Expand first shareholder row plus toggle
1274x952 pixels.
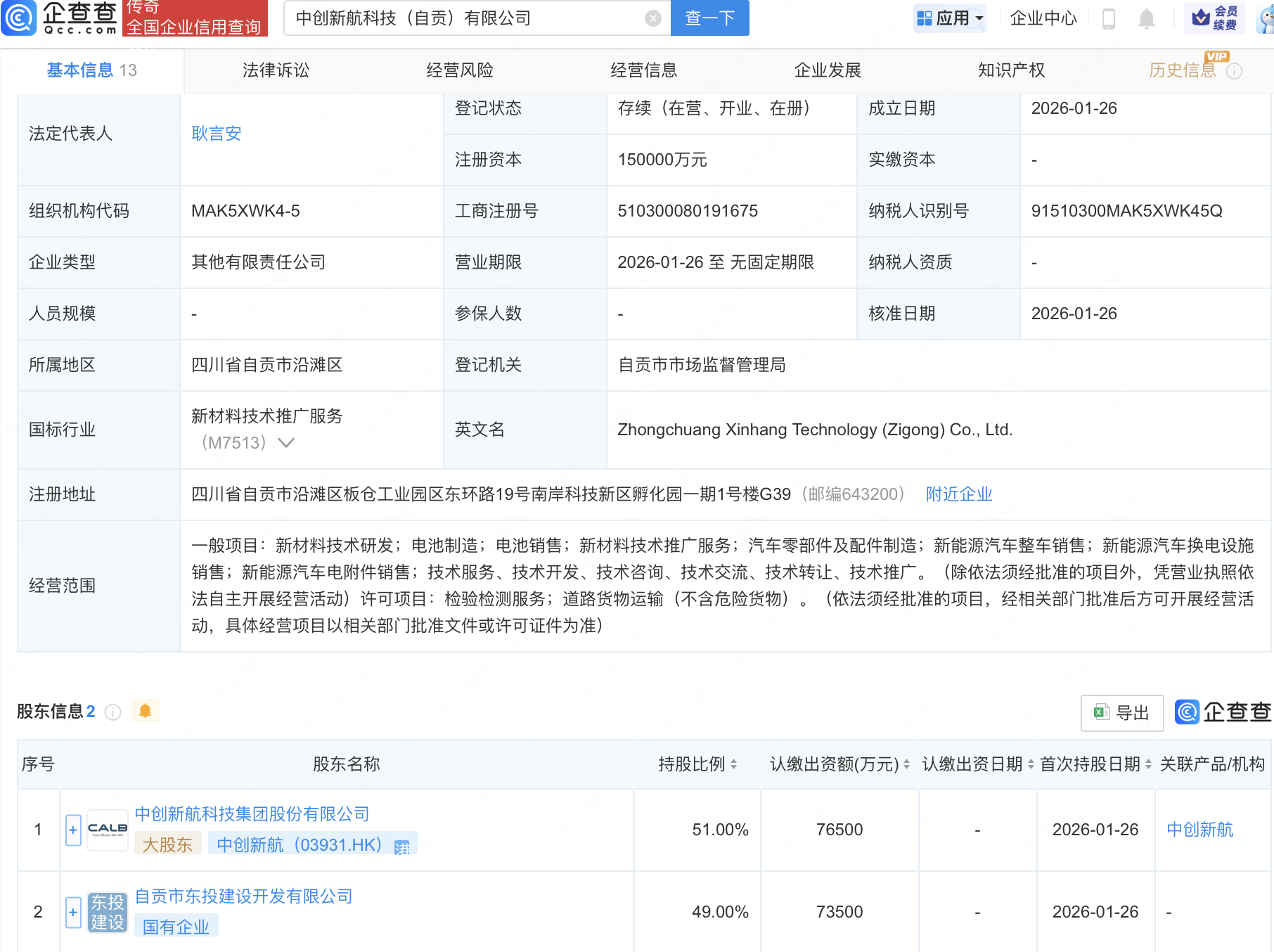(x=73, y=830)
